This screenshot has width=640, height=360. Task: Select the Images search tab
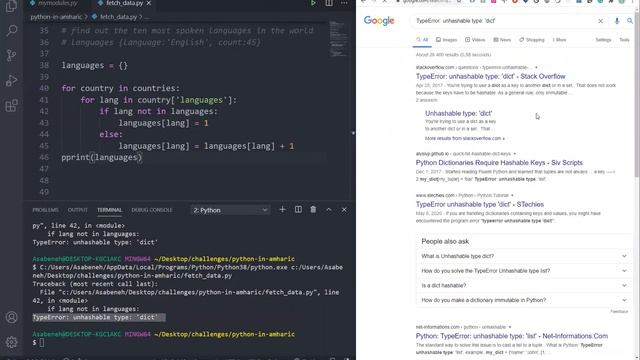pos(446,40)
